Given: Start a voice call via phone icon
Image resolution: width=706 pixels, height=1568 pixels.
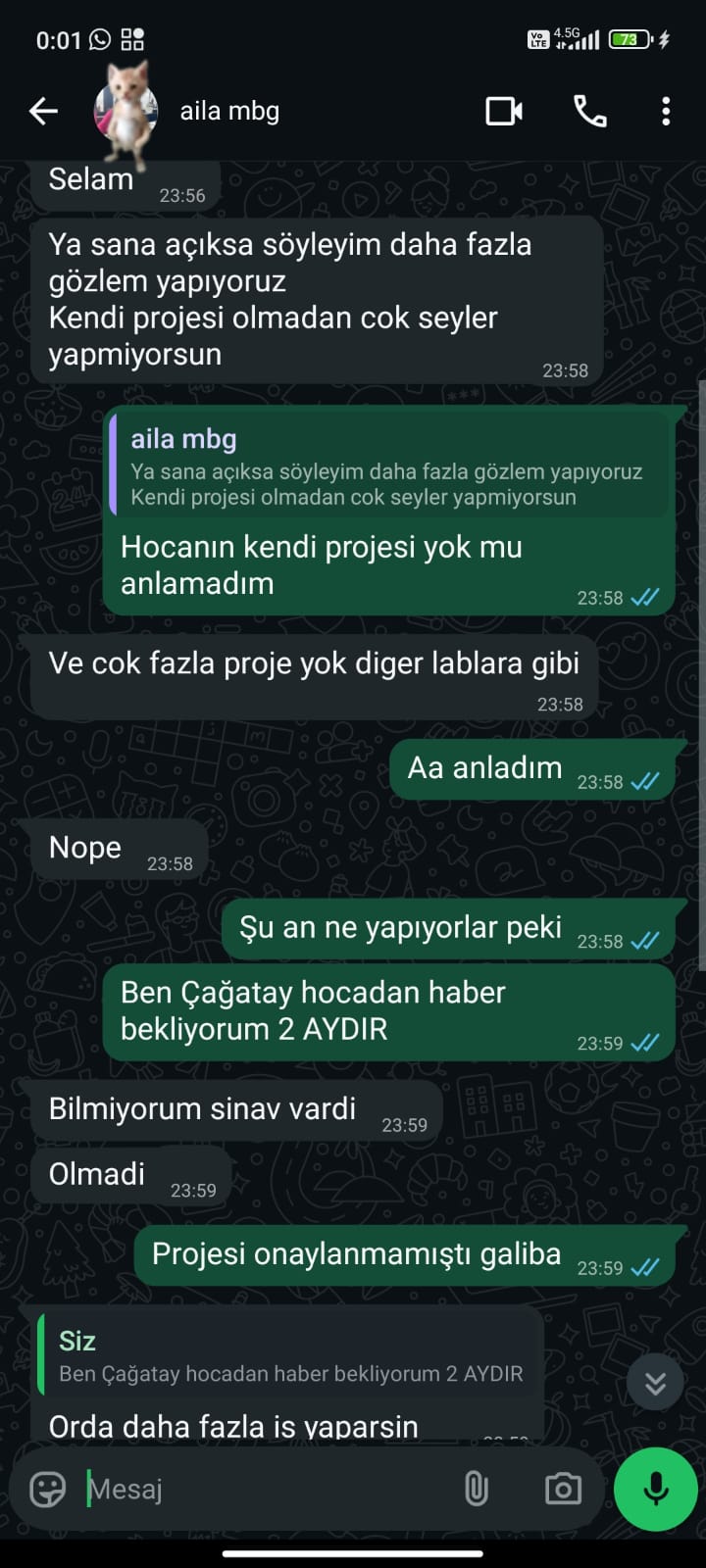Looking at the screenshot, I should [589, 112].
